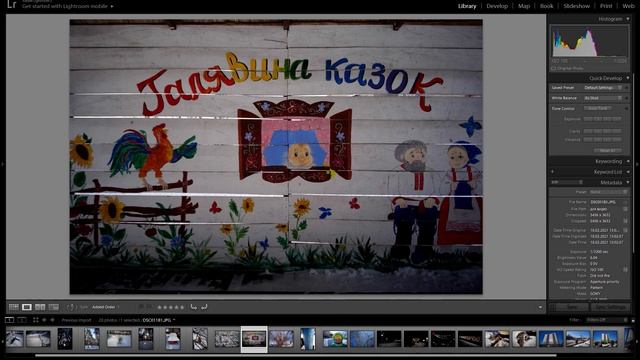Click arrow button beside ISO Speed Rating
Screen dimensions: 640x360
pos(625,270)
